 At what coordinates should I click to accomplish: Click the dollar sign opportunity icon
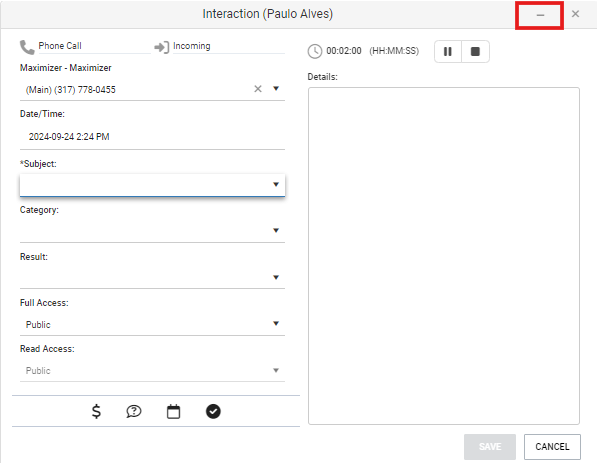coord(96,411)
